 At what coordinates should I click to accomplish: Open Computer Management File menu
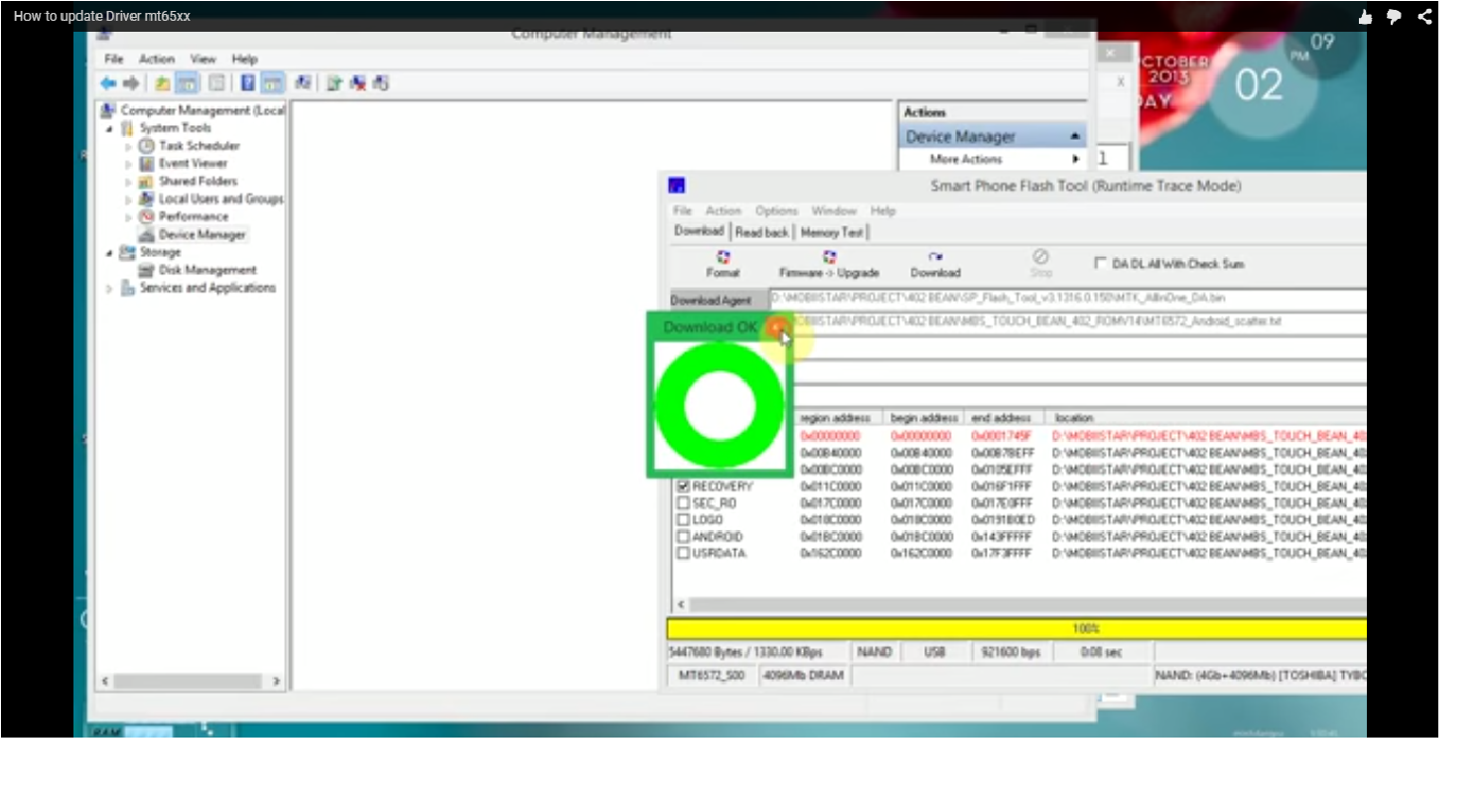pos(114,59)
